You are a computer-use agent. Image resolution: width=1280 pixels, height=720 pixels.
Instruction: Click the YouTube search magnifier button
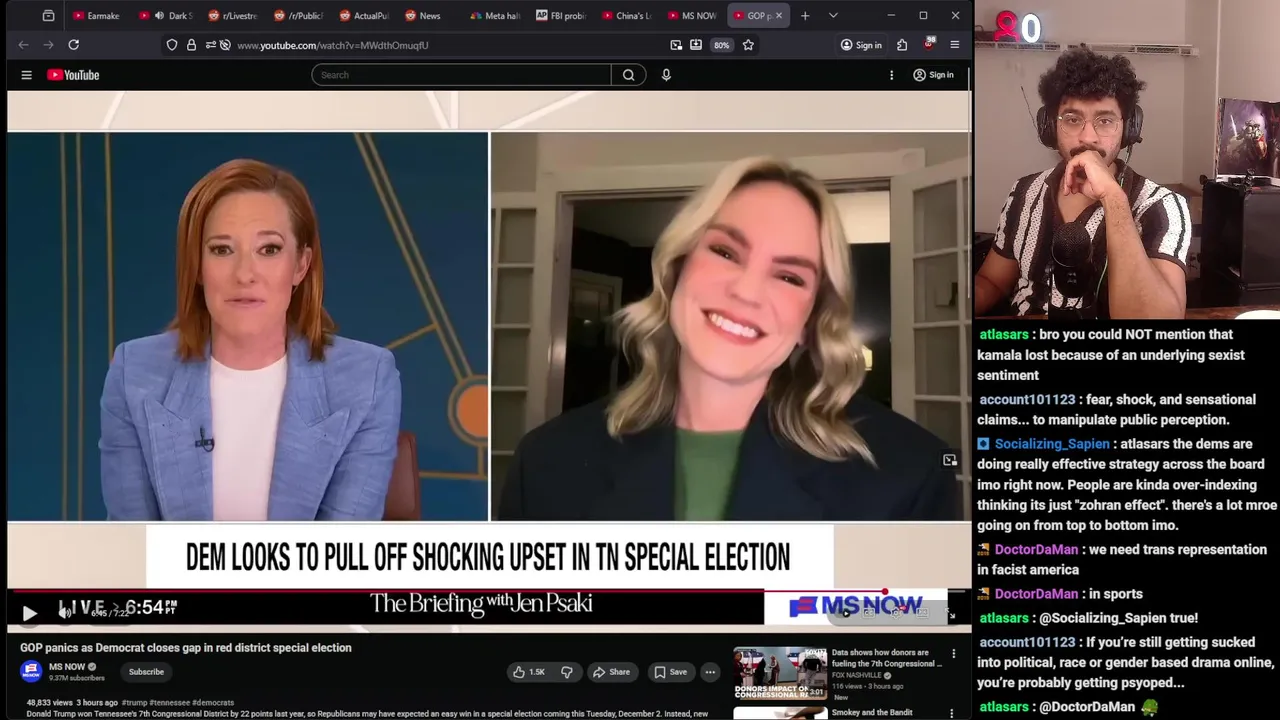pyautogui.click(x=628, y=75)
